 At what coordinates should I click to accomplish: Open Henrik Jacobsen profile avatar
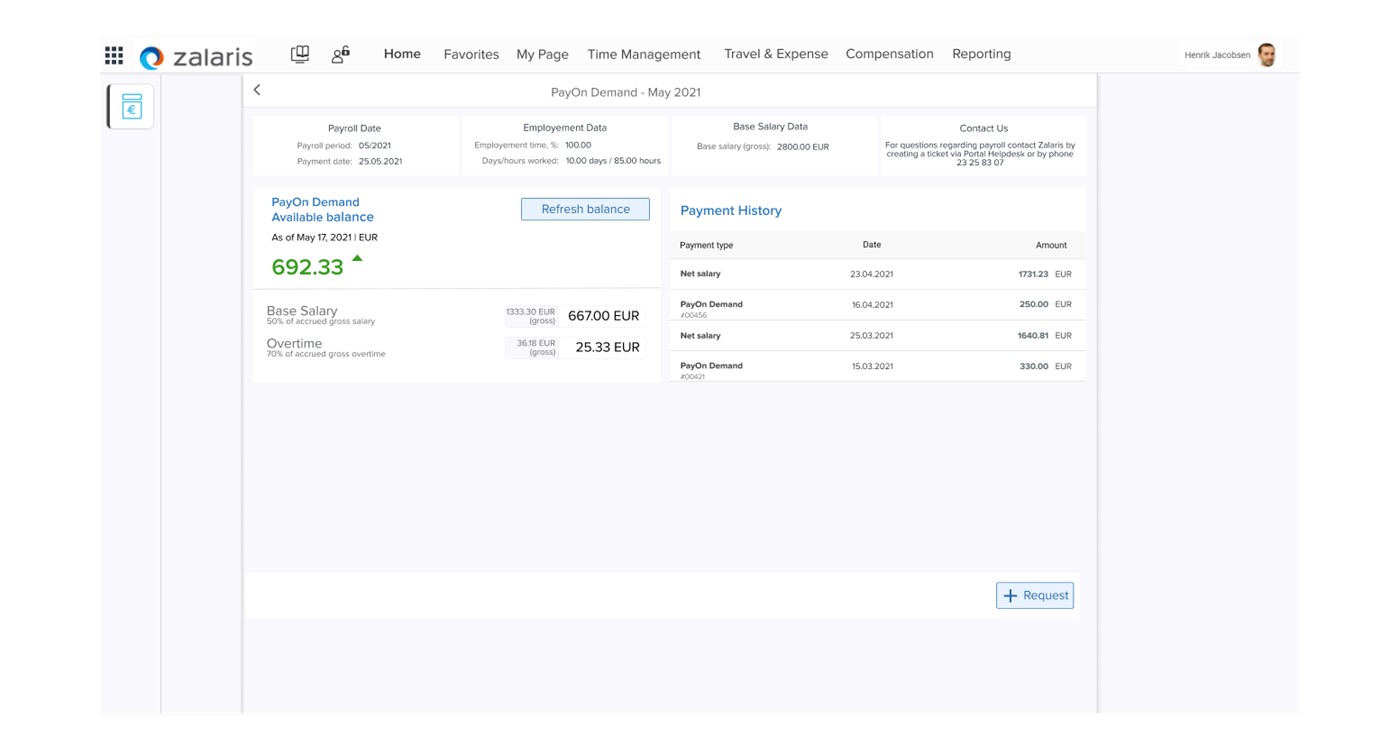pyautogui.click(x=1267, y=55)
